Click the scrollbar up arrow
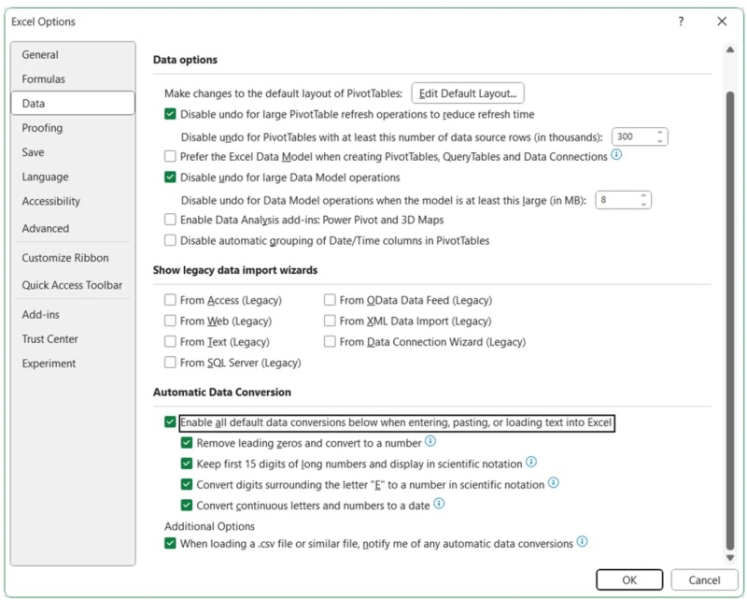The image size is (747, 600). pyautogui.click(x=729, y=50)
